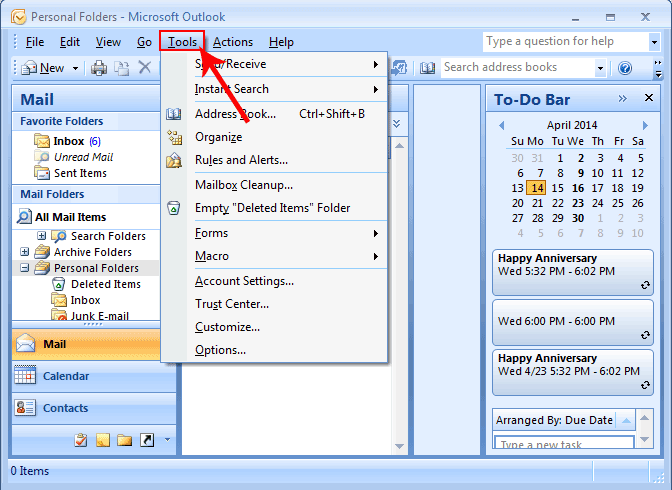The image size is (672, 490).
Task: Open the Wed 6:00 PM - 6:00 PM appointment
Action: coord(573,322)
